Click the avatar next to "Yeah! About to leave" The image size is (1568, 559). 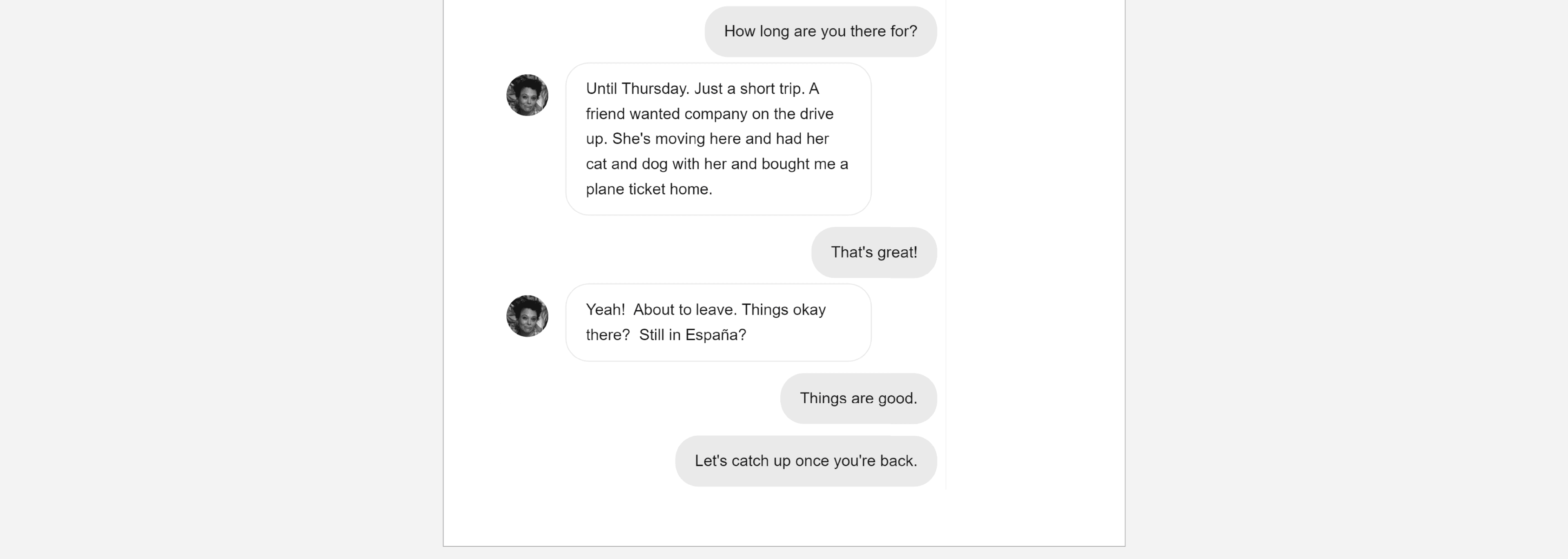tap(527, 316)
